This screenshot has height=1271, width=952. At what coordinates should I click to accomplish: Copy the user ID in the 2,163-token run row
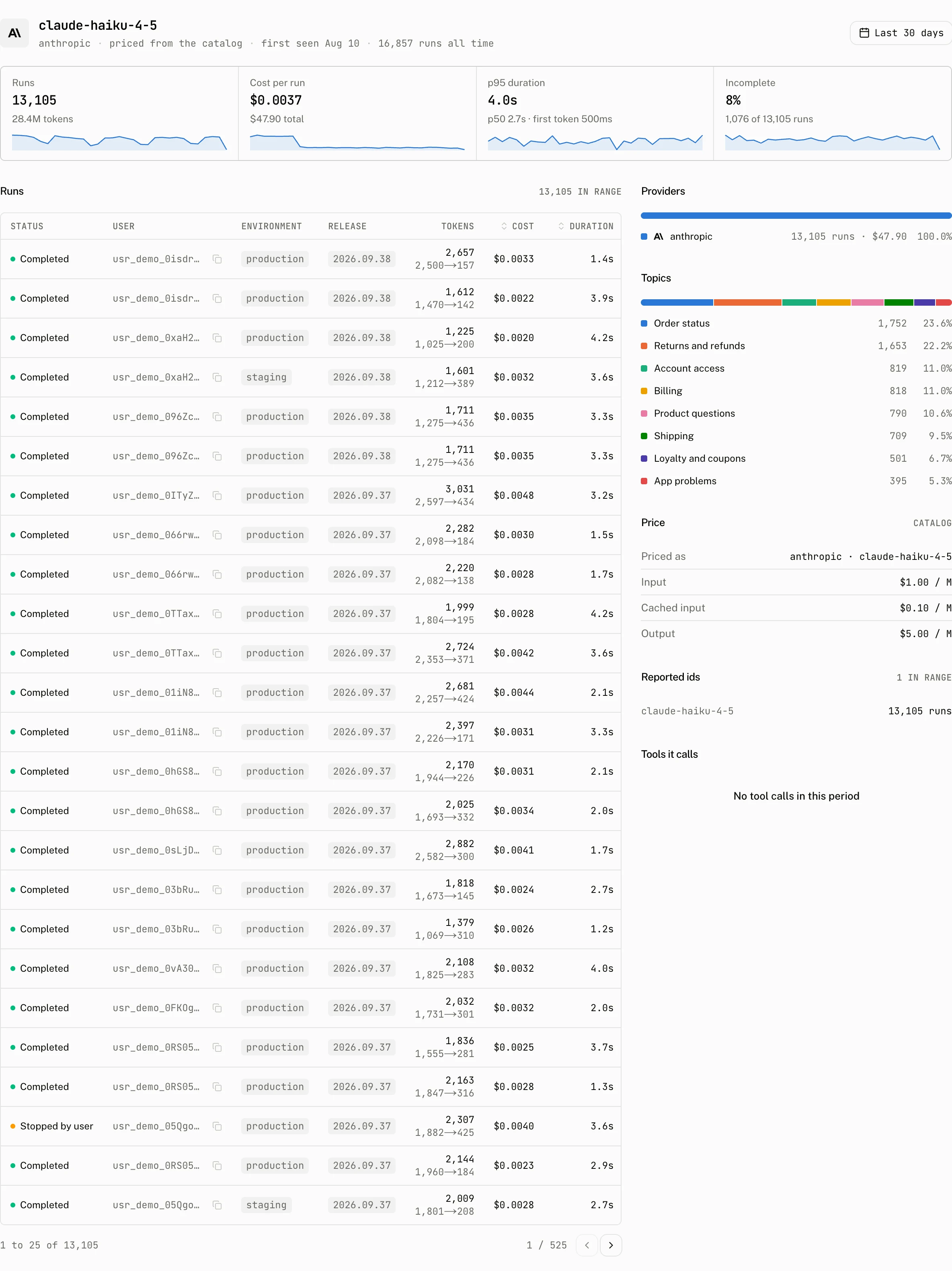(217, 1086)
